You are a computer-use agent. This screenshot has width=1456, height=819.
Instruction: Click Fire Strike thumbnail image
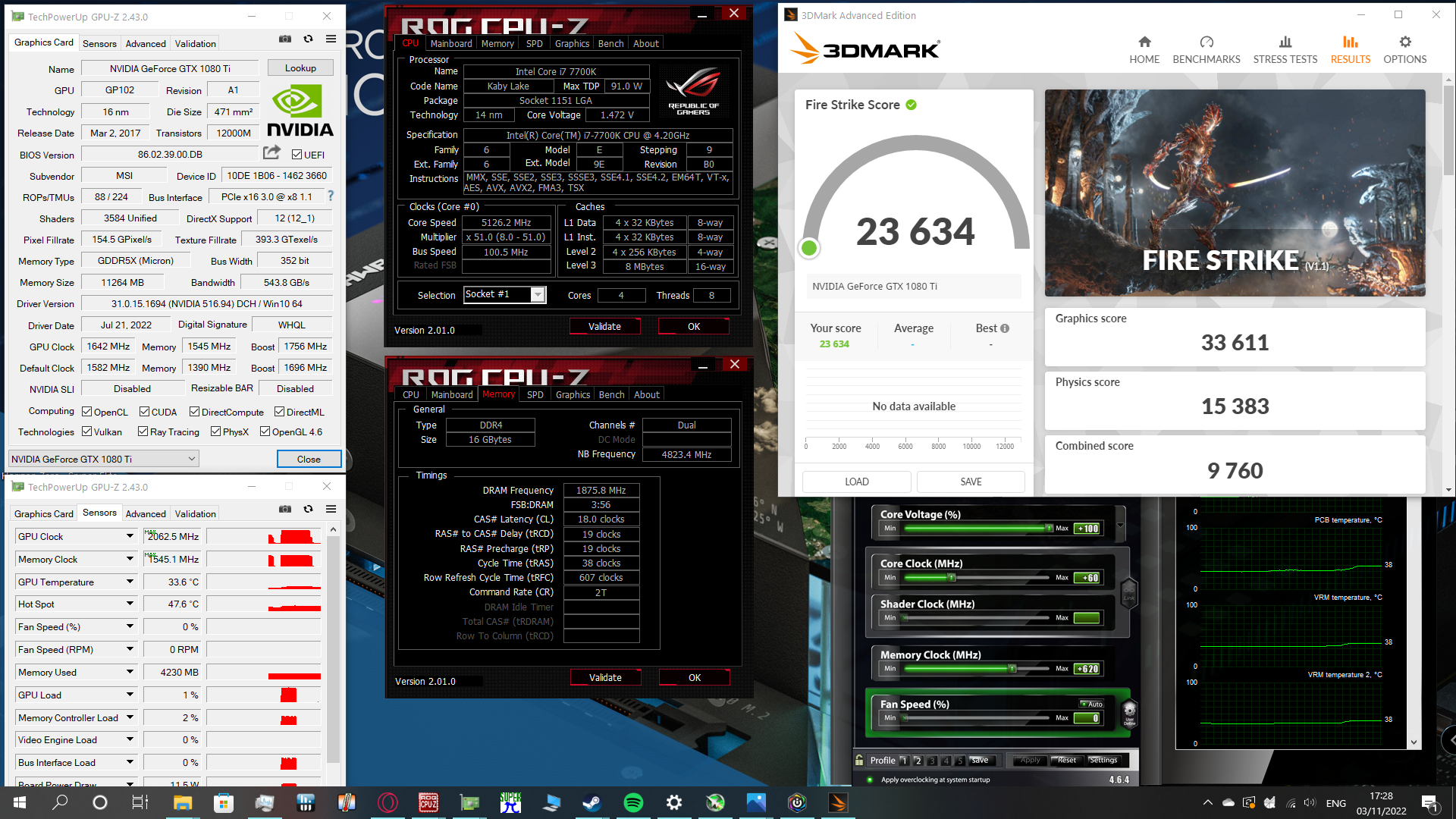[1235, 193]
